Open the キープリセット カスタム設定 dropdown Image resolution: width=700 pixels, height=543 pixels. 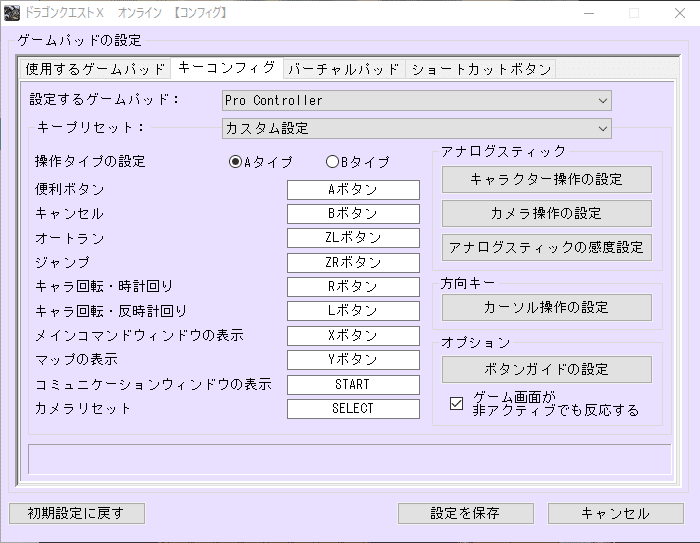pyautogui.click(x=417, y=128)
